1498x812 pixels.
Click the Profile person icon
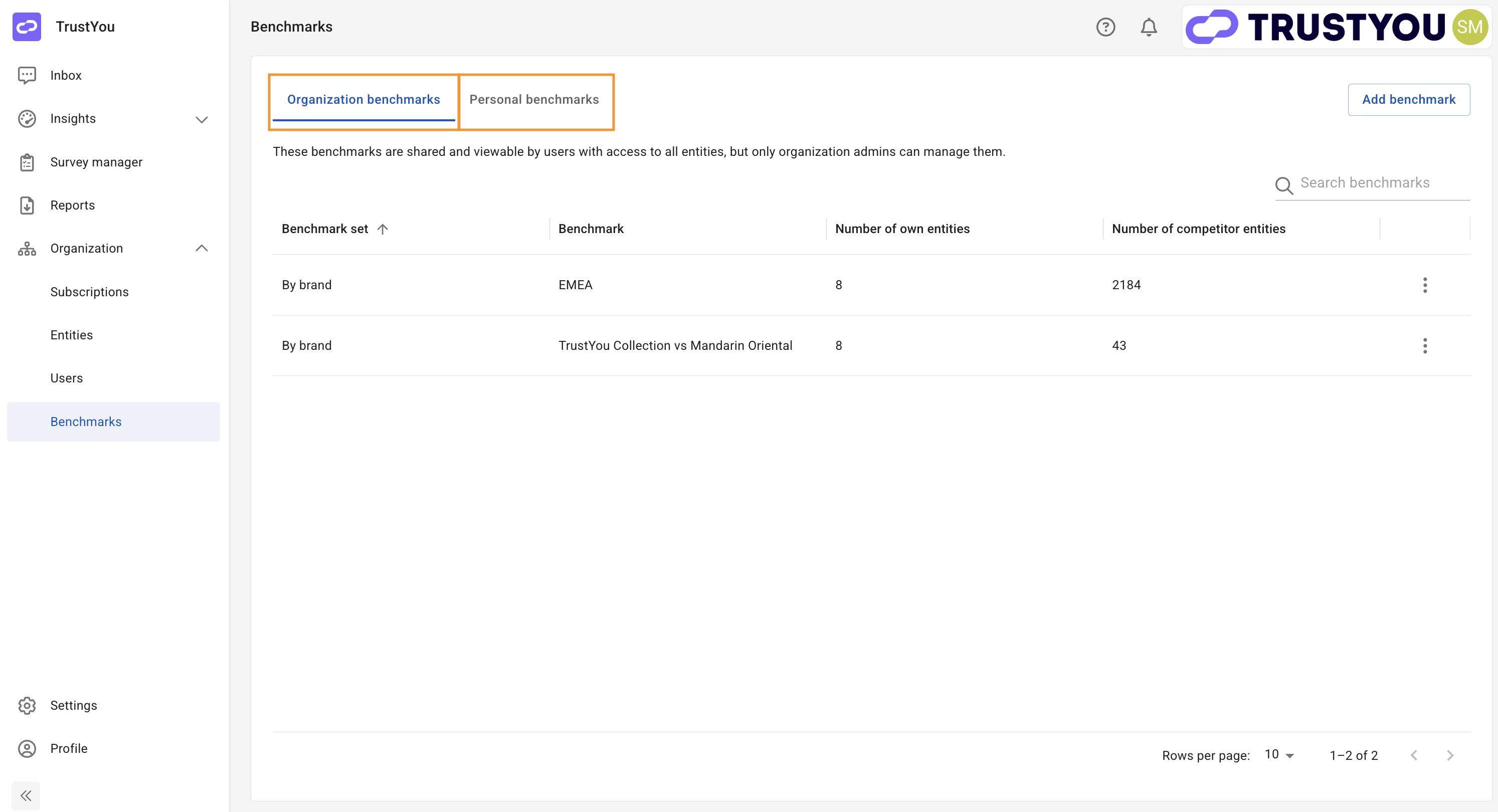coord(27,748)
